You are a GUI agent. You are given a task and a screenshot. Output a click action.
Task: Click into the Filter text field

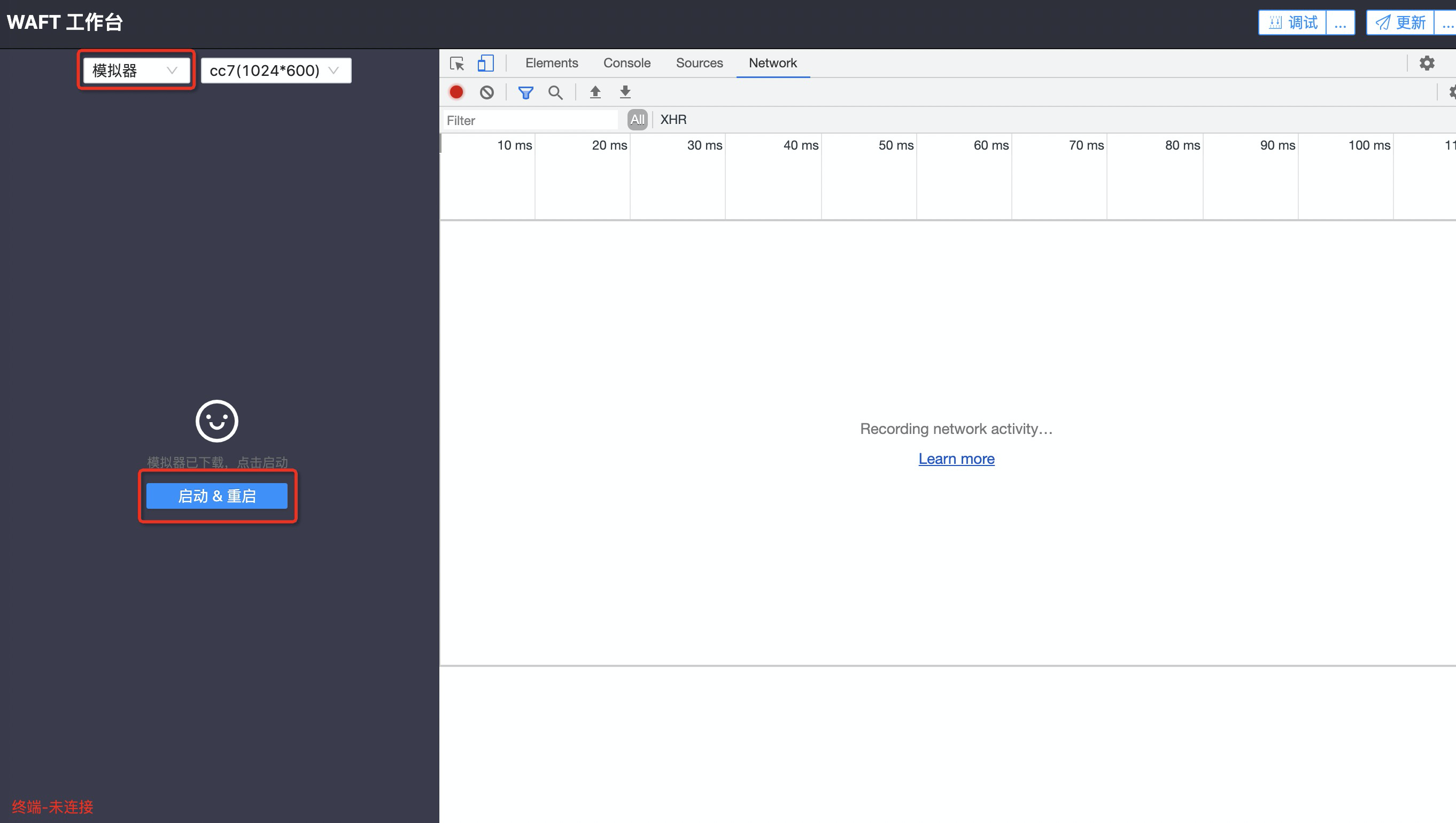[530, 120]
